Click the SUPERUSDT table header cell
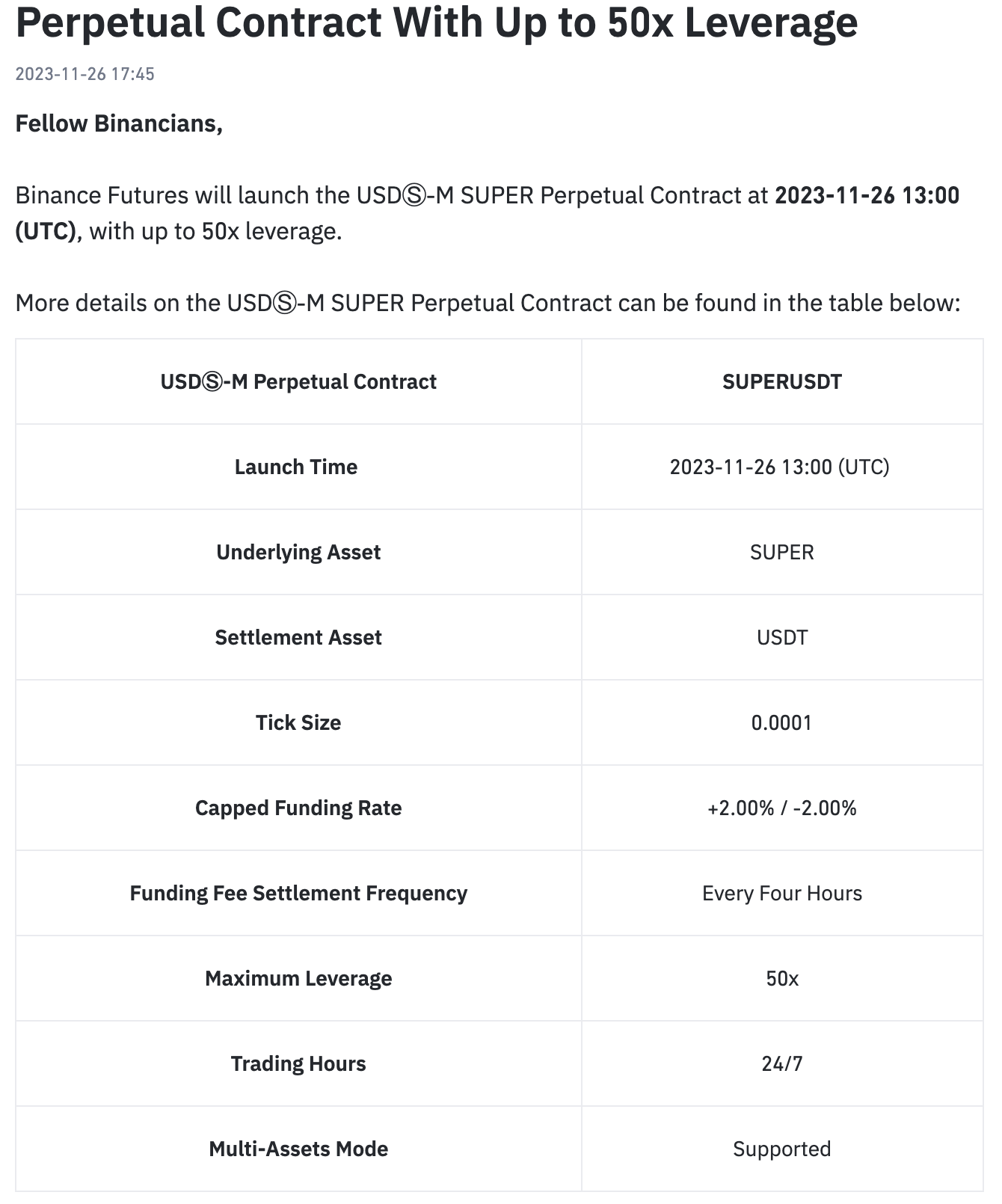 click(782, 381)
